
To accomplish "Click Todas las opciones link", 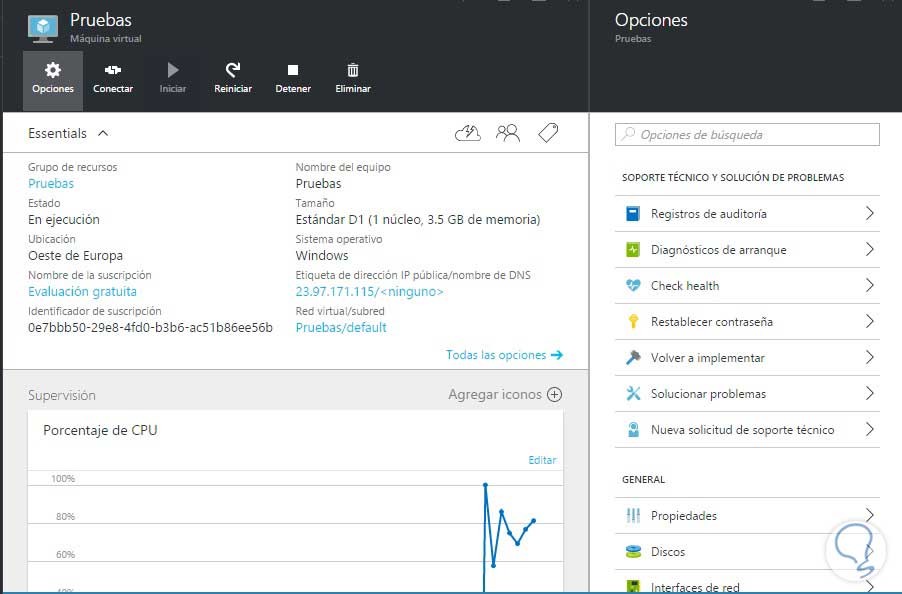I will [x=504, y=355].
